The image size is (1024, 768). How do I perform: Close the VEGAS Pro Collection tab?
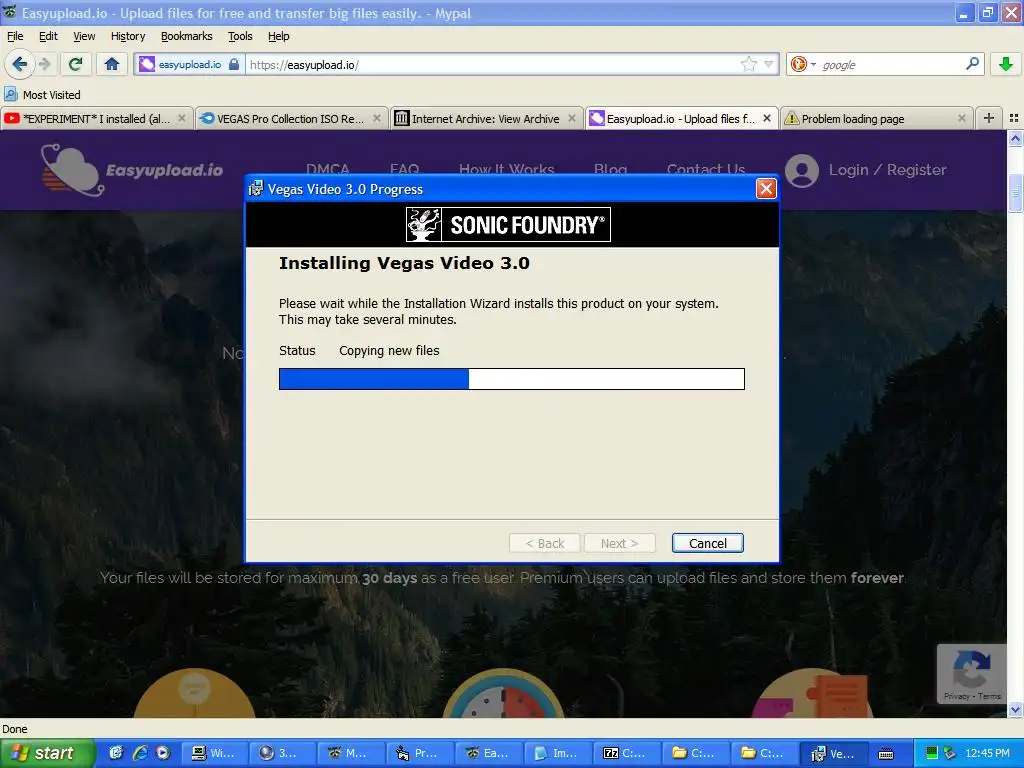pyautogui.click(x=377, y=118)
